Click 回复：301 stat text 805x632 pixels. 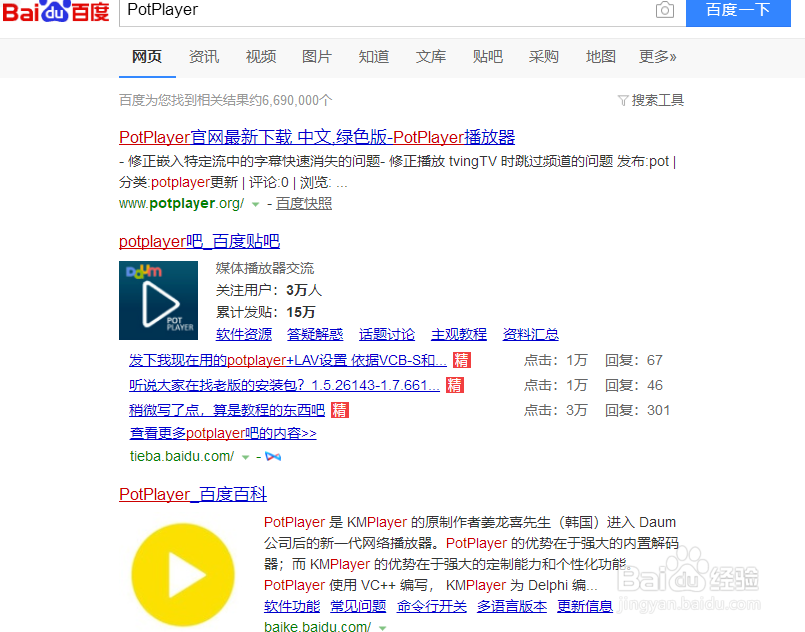tap(637, 410)
